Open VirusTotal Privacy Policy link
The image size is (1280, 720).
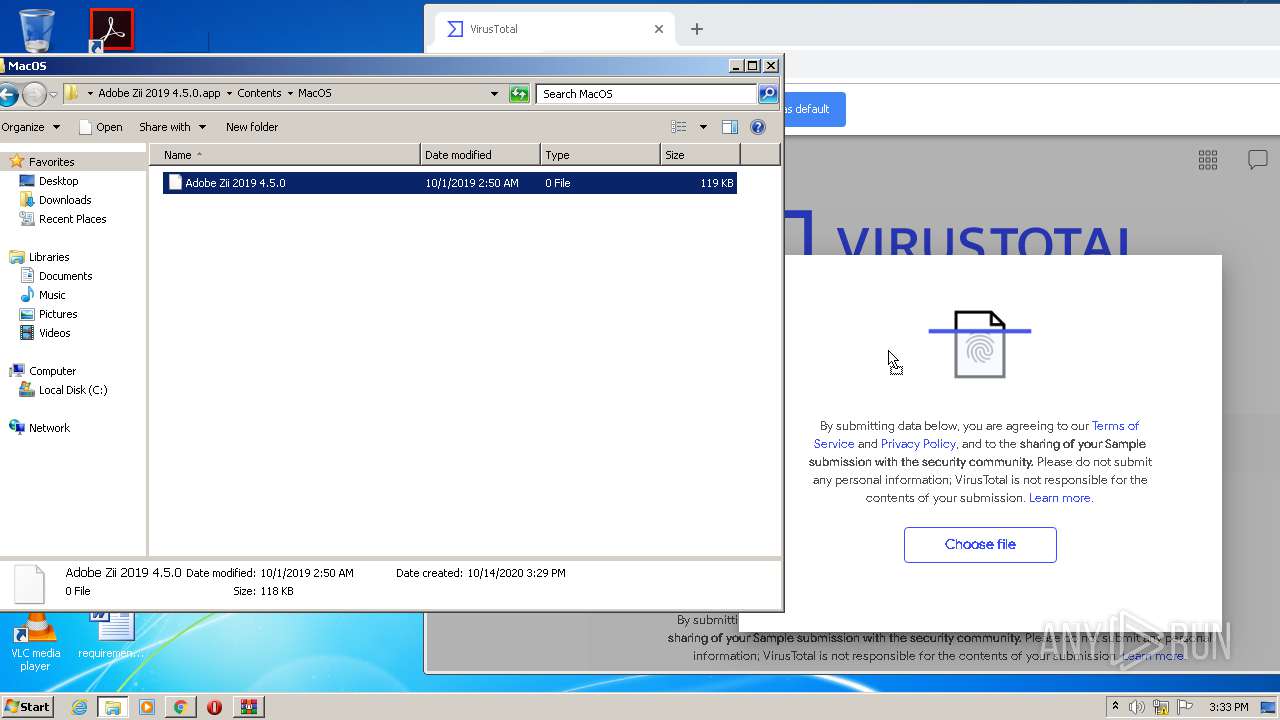[918, 444]
